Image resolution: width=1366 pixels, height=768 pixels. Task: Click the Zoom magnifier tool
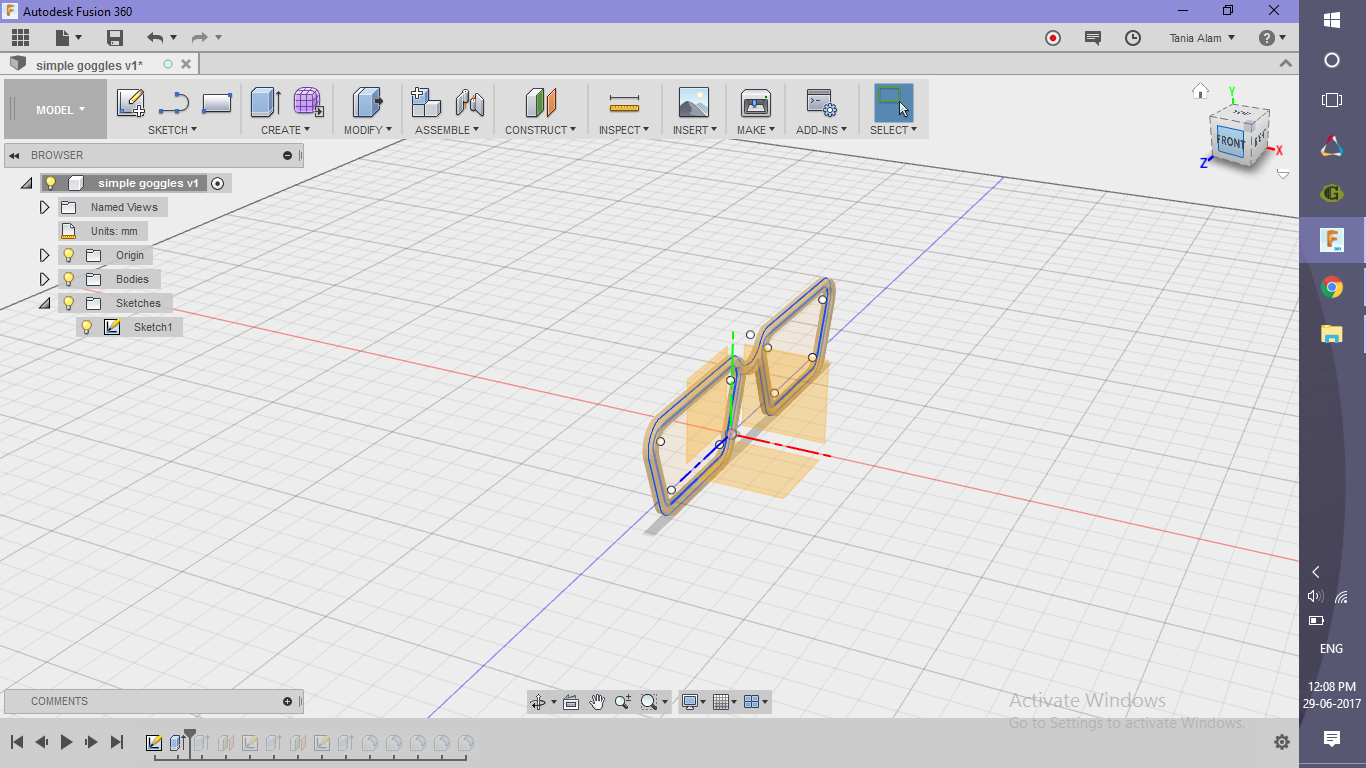(623, 702)
